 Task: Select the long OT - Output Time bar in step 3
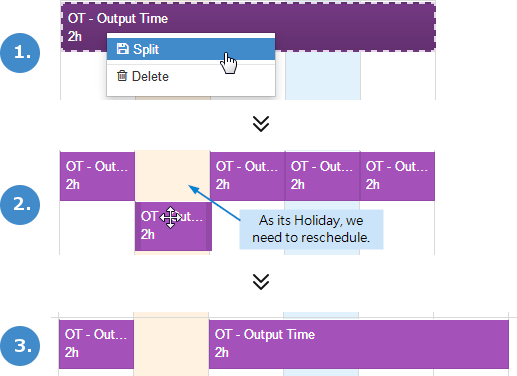(359, 344)
